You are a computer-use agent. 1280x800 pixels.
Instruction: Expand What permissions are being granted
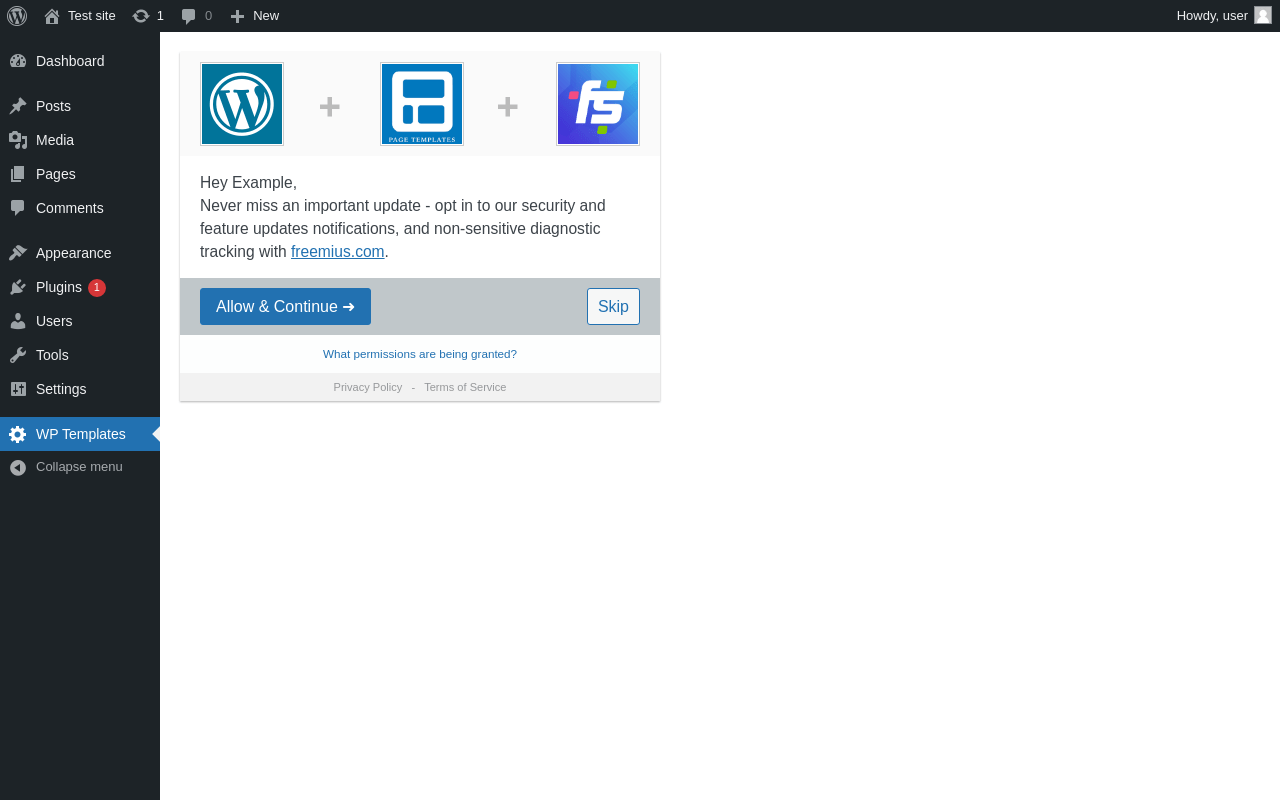(x=420, y=354)
